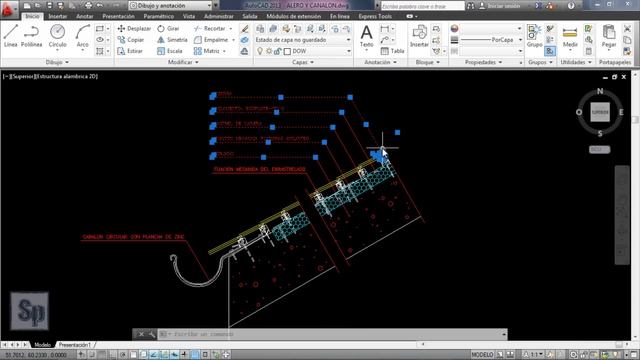Expand the Bloque panel
This screenshot has height=360, width=640.
click(427, 62)
